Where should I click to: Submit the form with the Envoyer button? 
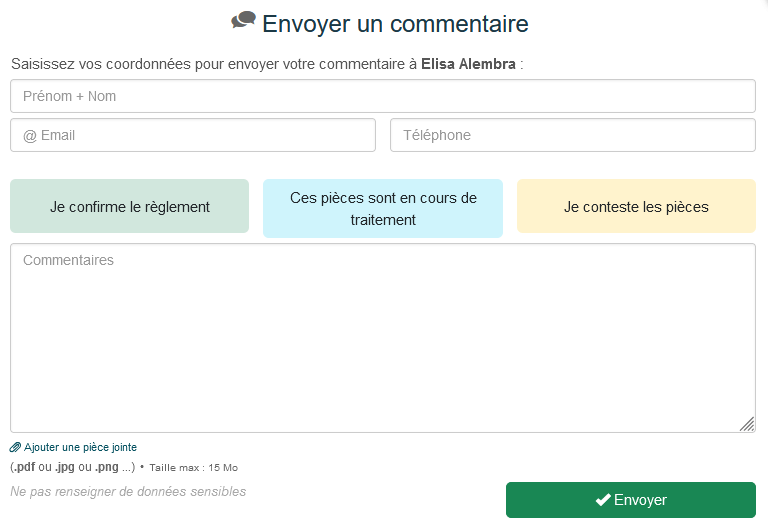pyautogui.click(x=630, y=500)
